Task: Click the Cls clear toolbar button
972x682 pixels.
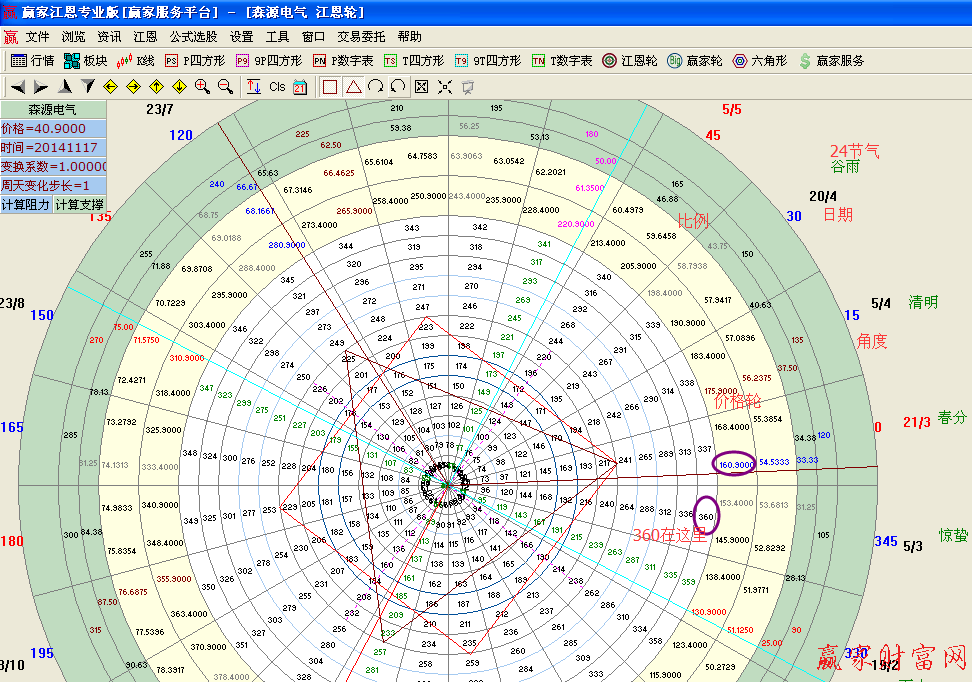Action: pos(277,87)
